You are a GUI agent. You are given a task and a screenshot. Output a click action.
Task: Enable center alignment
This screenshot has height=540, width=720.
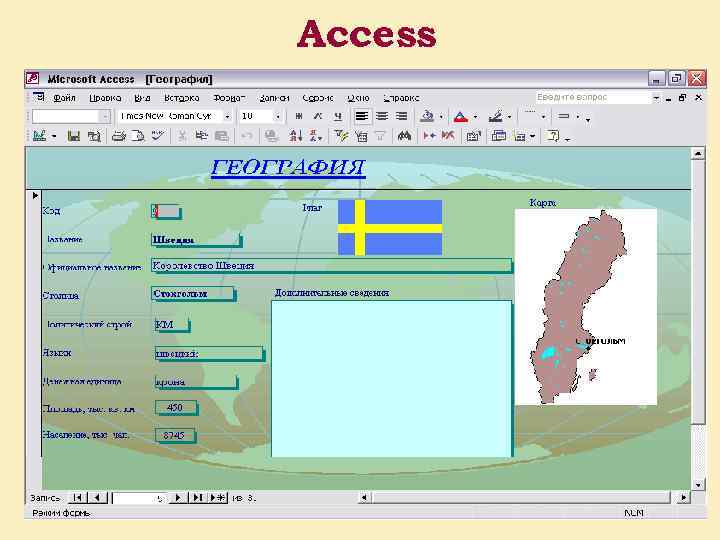point(382,116)
